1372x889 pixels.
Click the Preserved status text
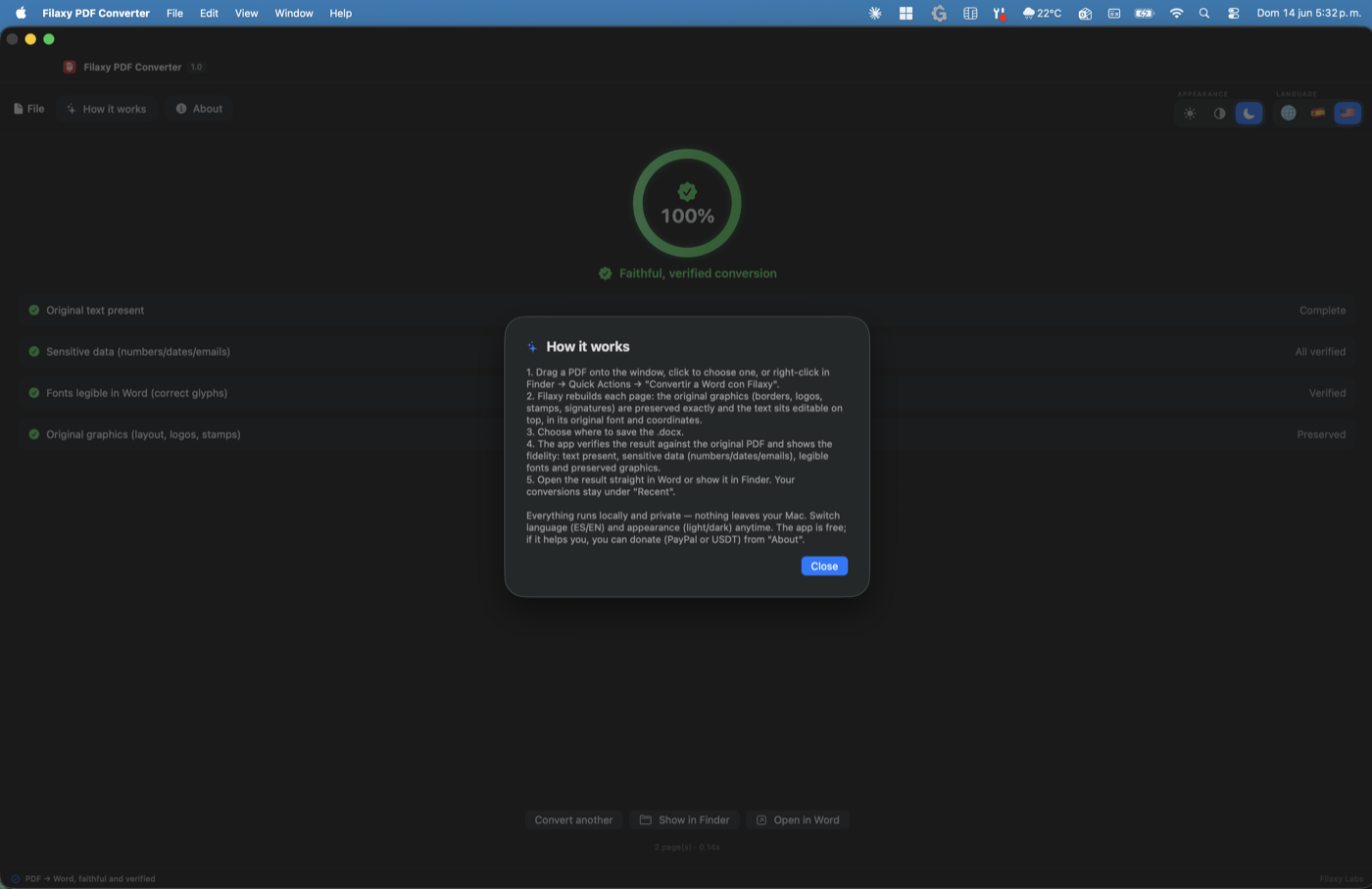pos(1321,434)
